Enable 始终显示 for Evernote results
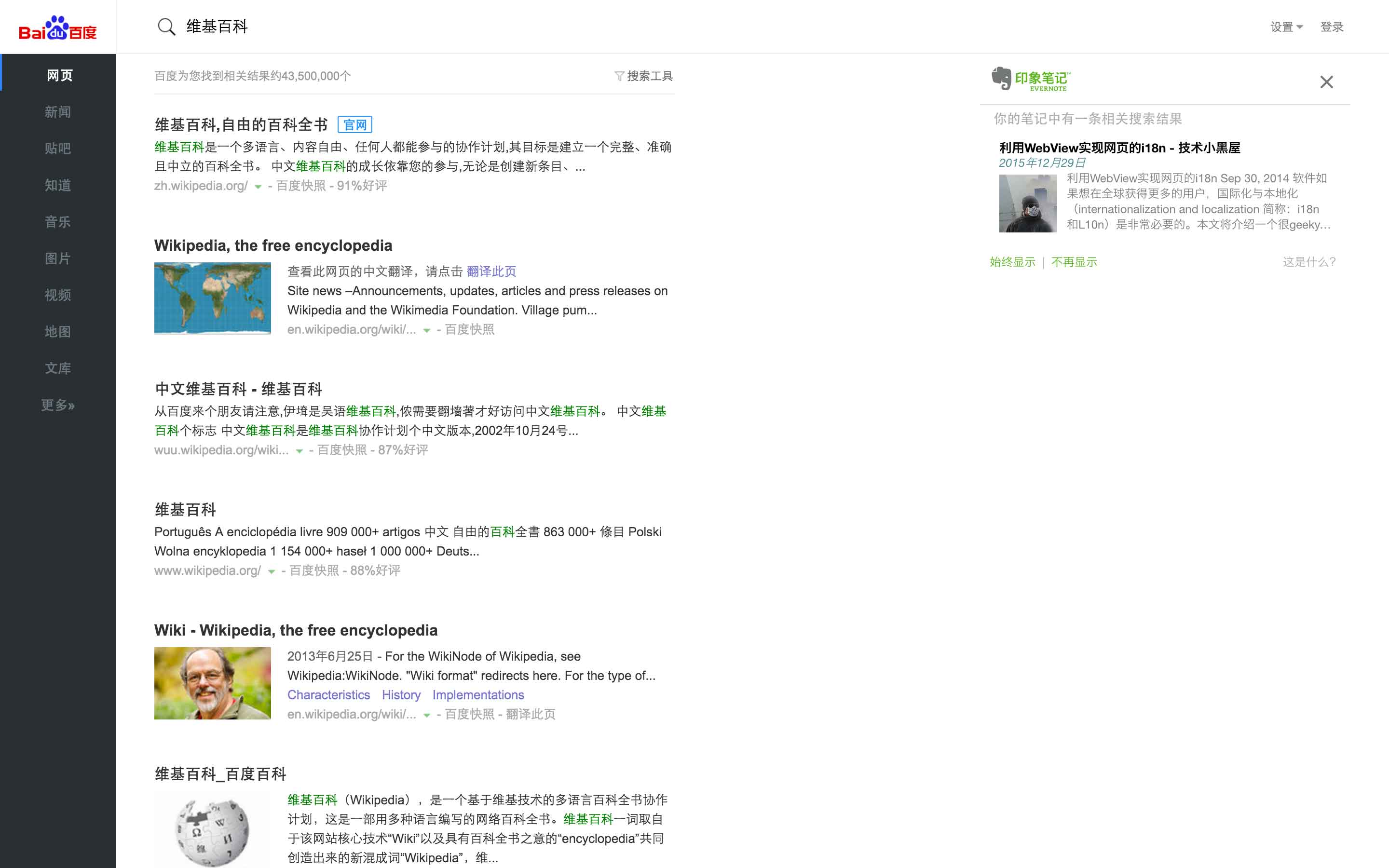The height and width of the screenshot is (868, 1389). [x=1012, y=262]
